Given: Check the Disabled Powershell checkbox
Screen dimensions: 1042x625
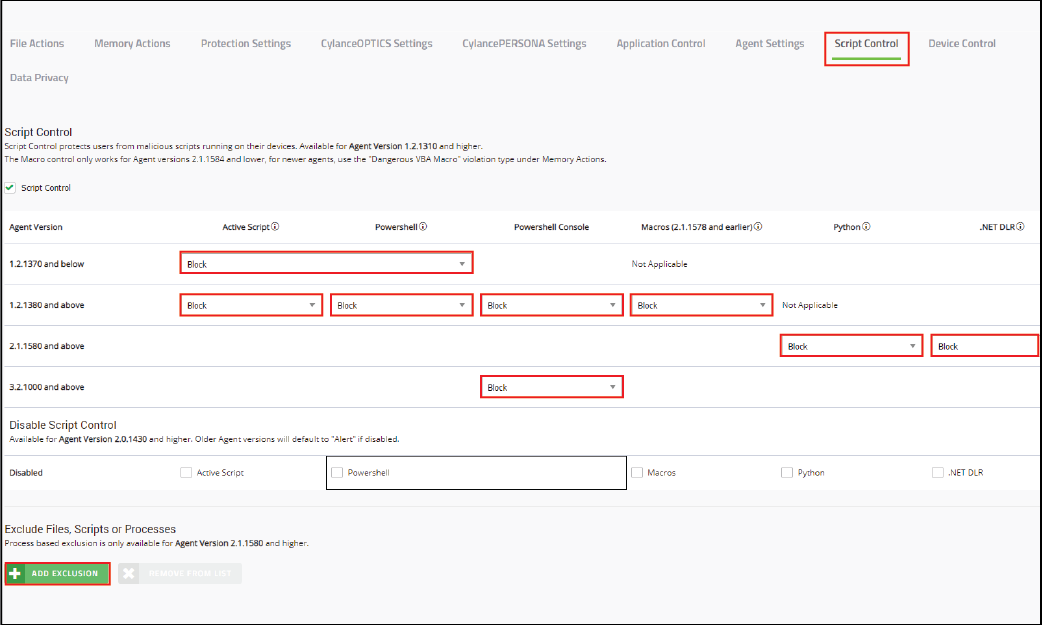Looking at the screenshot, I should point(337,473).
